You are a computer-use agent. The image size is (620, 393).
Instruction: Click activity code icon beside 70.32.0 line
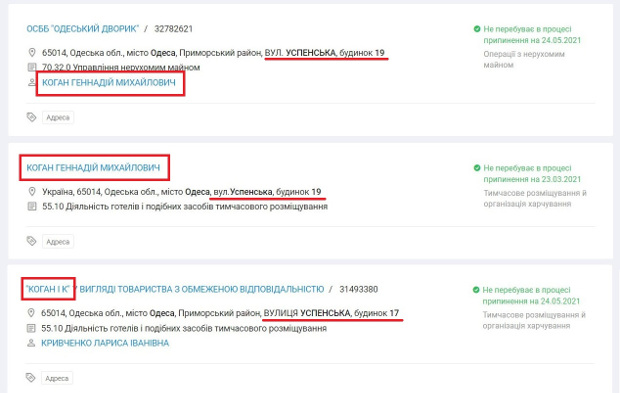tap(32, 67)
